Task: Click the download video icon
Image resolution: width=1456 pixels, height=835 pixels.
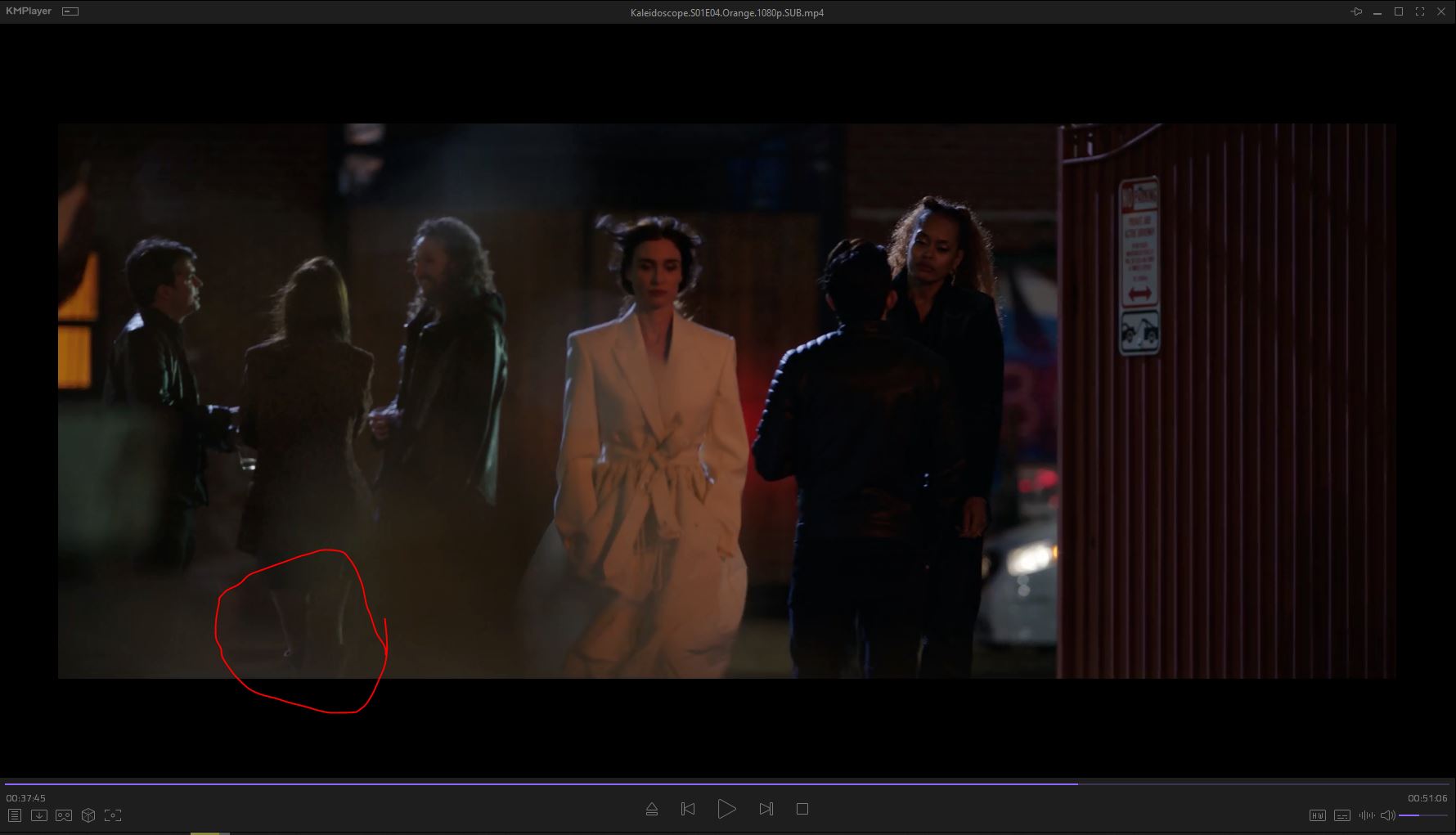Action: (38, 815)
